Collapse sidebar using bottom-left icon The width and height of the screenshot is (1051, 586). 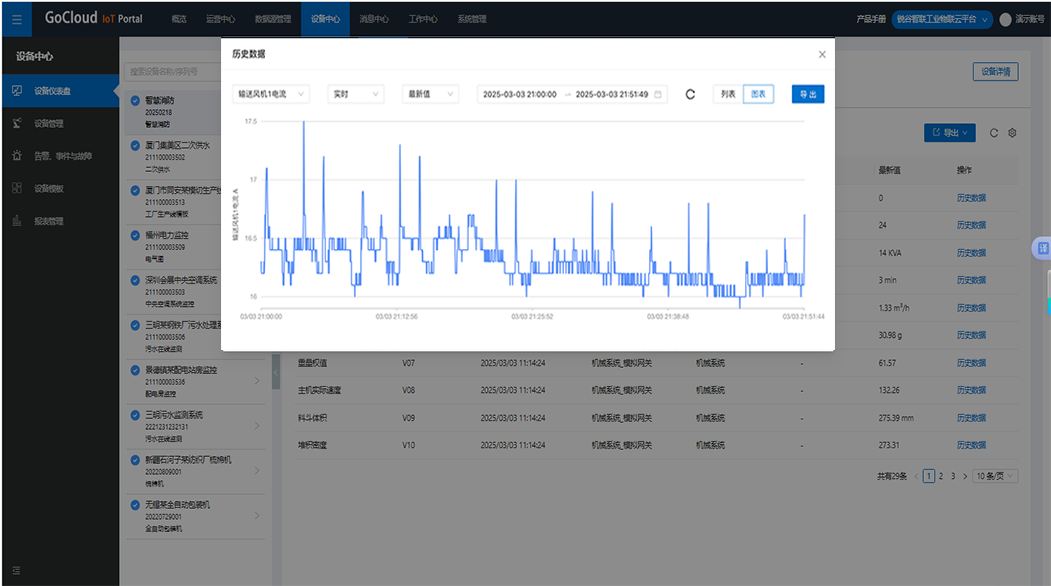coord(16,571)
